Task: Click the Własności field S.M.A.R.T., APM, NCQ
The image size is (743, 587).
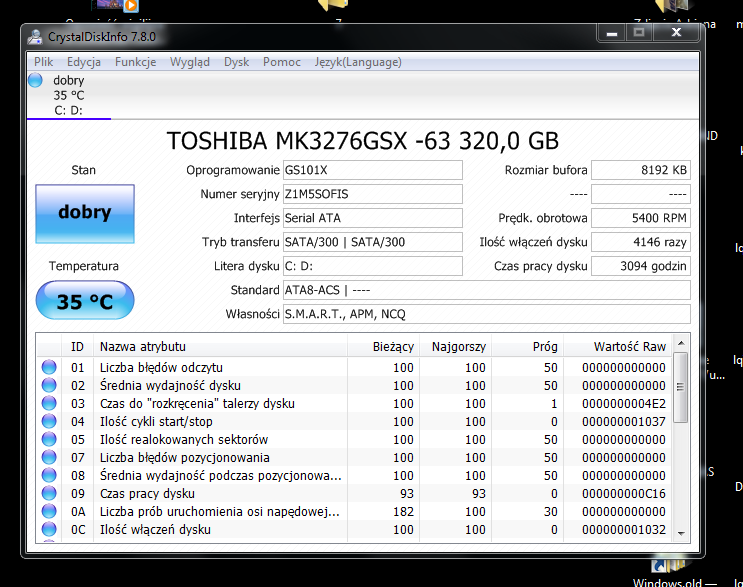Action: click(x=487, y=314)
